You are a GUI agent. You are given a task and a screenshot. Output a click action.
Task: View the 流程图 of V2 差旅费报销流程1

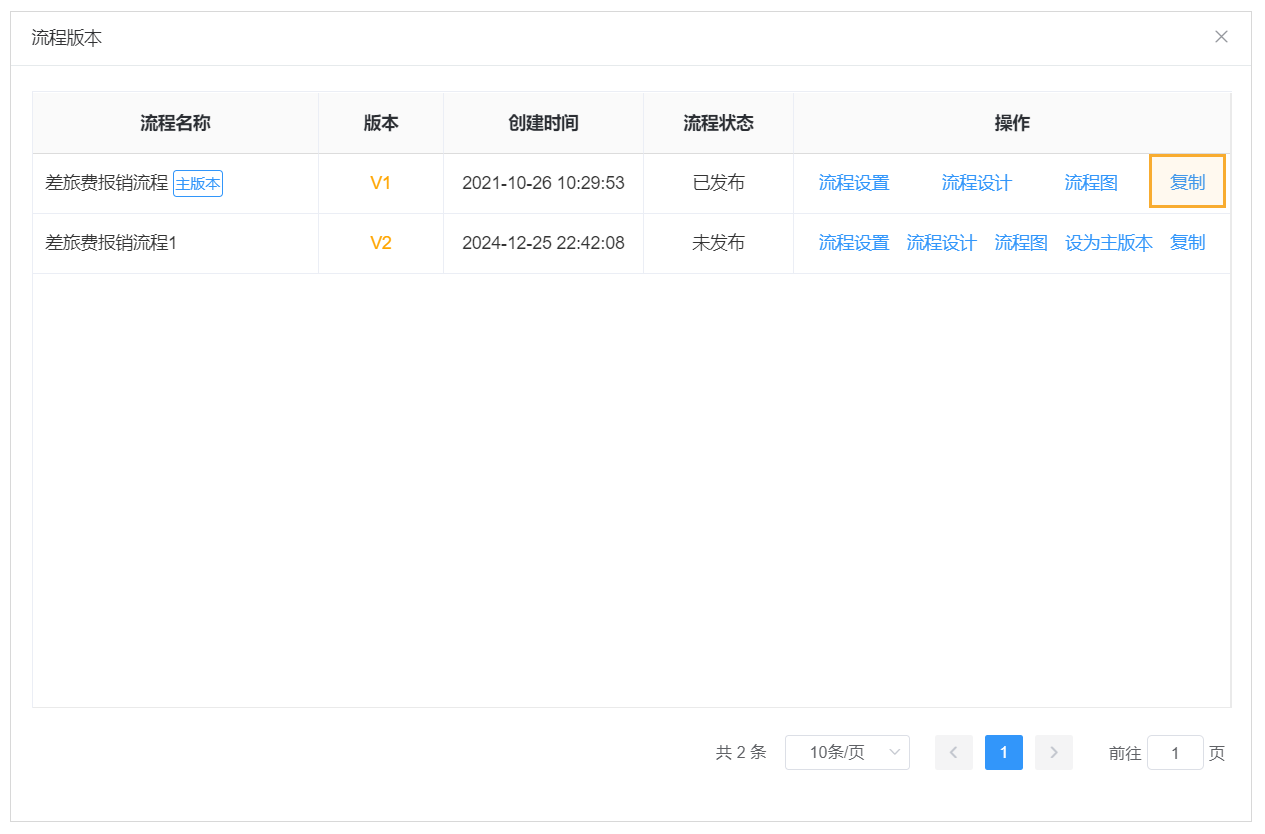pos(1020,242)
